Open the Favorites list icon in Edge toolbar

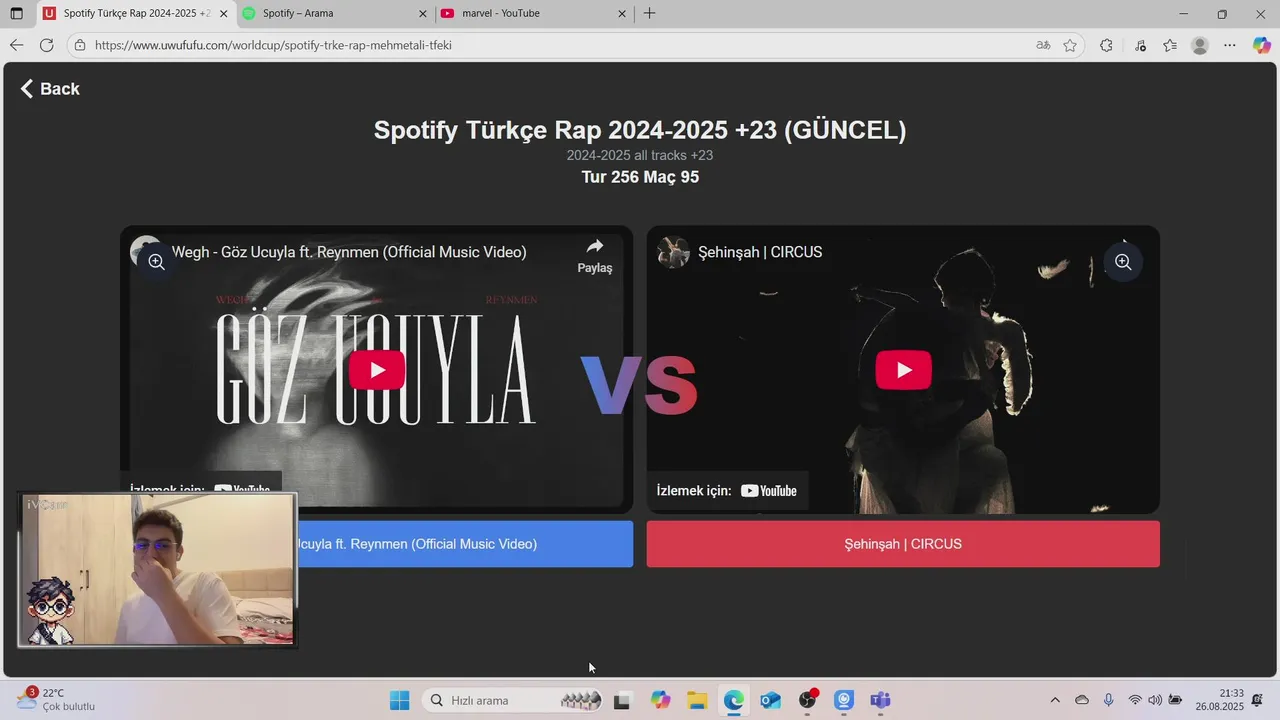[x=1170, y=45]
